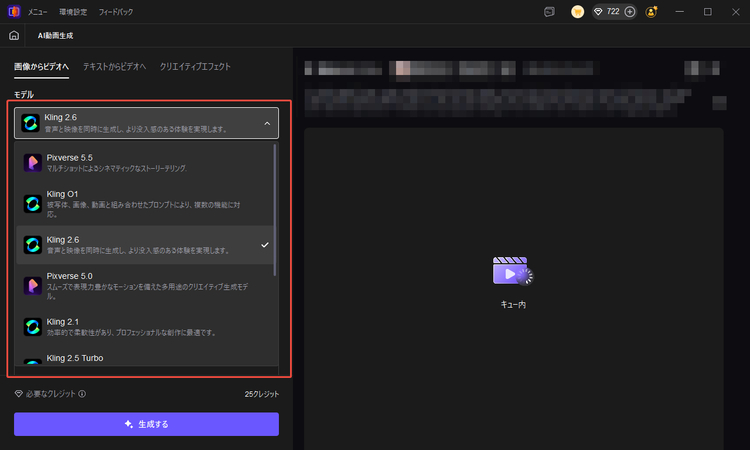Switch to the クリエイティブエフェクト tab
Image resolution: width=750 pixels, height=450 pixels.
[x=195, y=67]
